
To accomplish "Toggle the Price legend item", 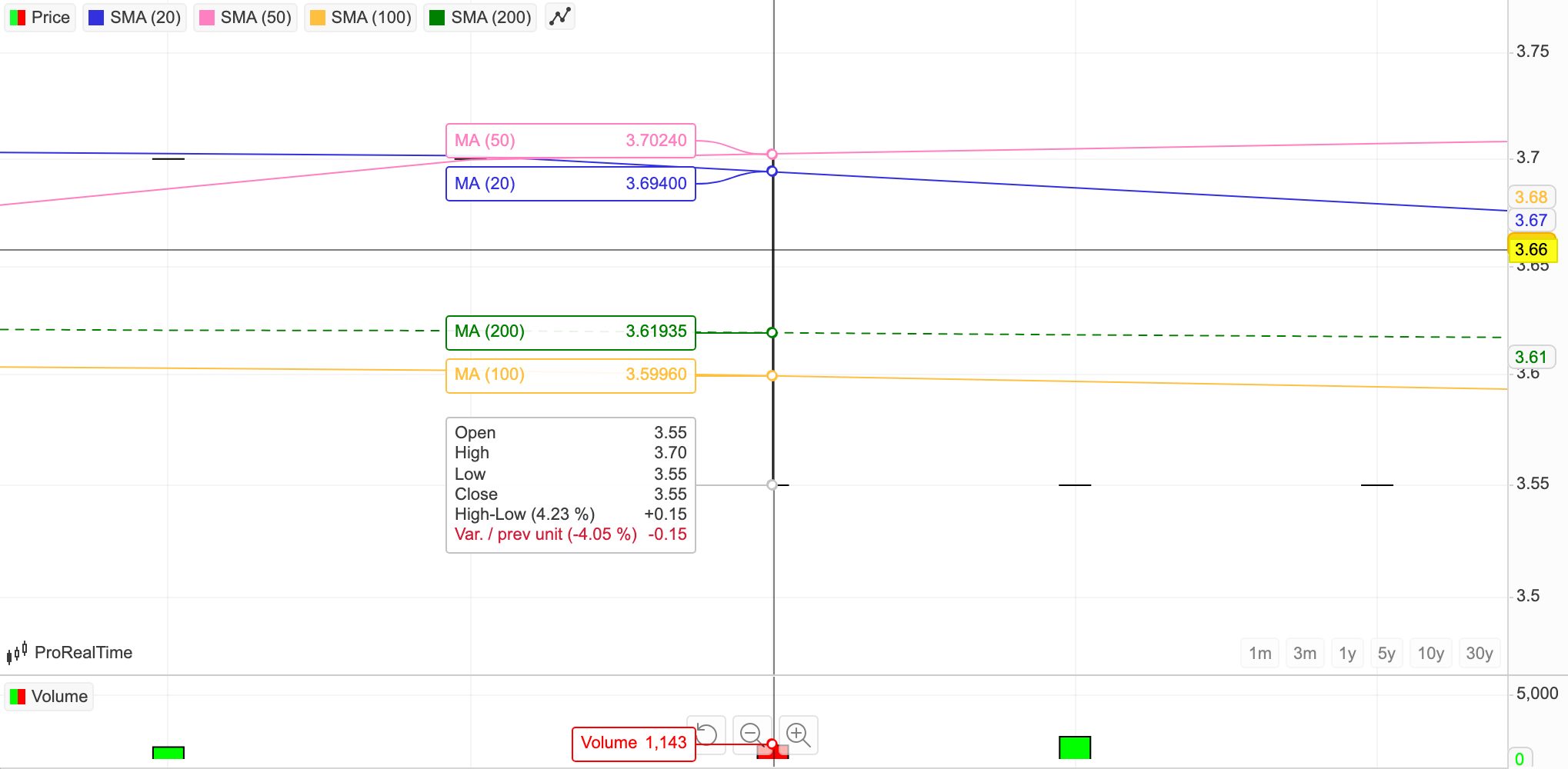I will click(40, 17).
